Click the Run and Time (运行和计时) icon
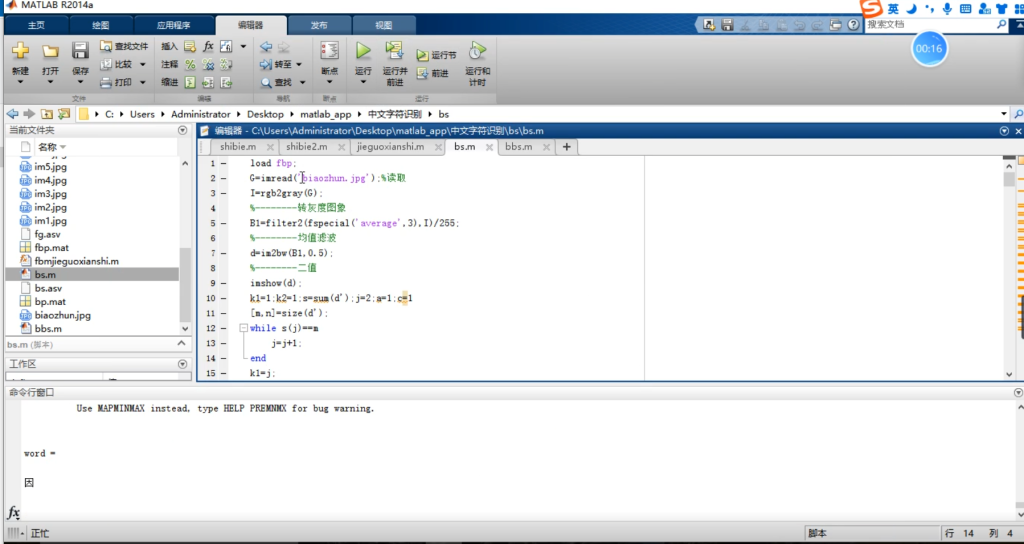This screenshot has height=544, width=1024. pyautogui.click(x=477, y=51)
